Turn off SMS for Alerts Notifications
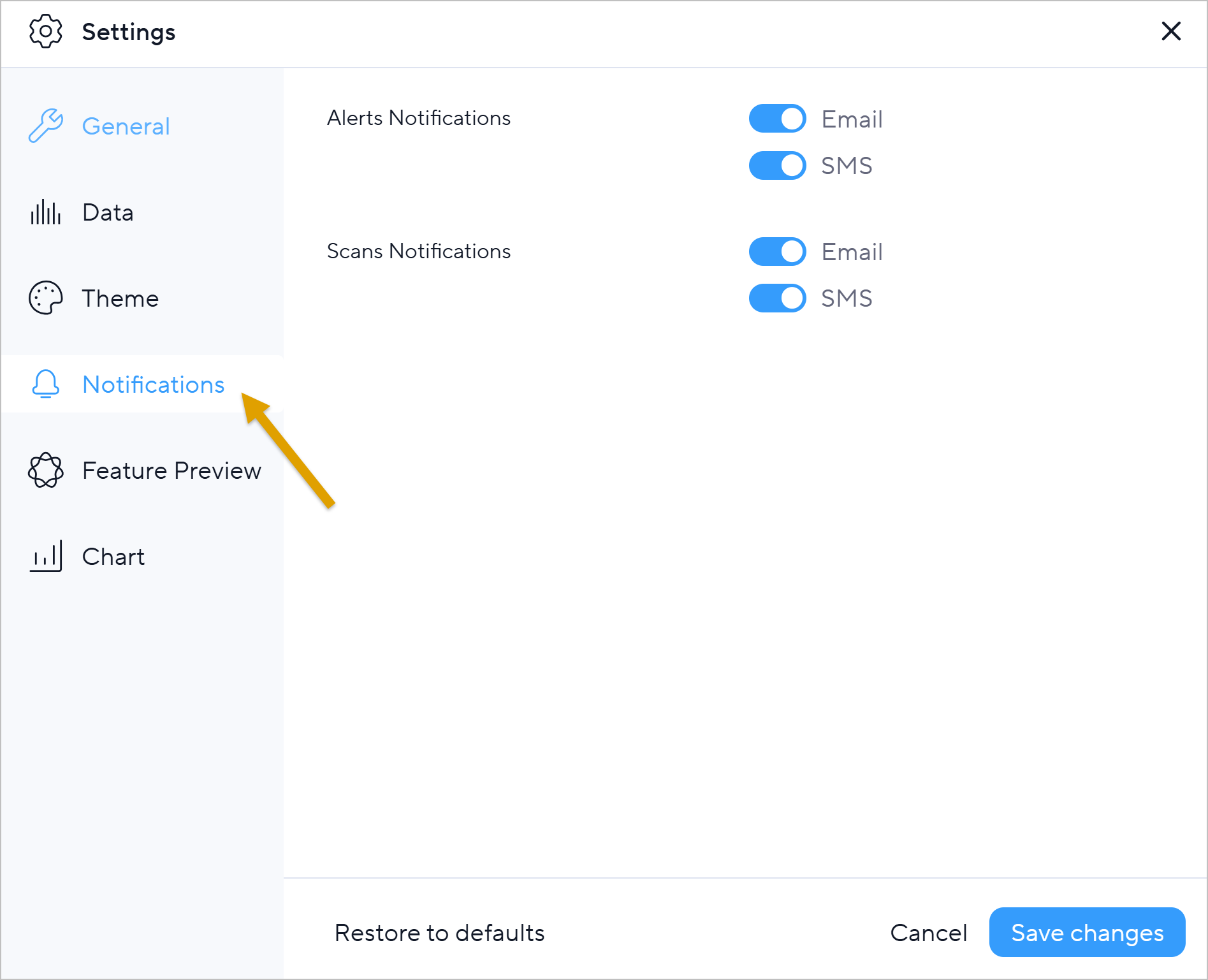 click(x=777, y=166)
